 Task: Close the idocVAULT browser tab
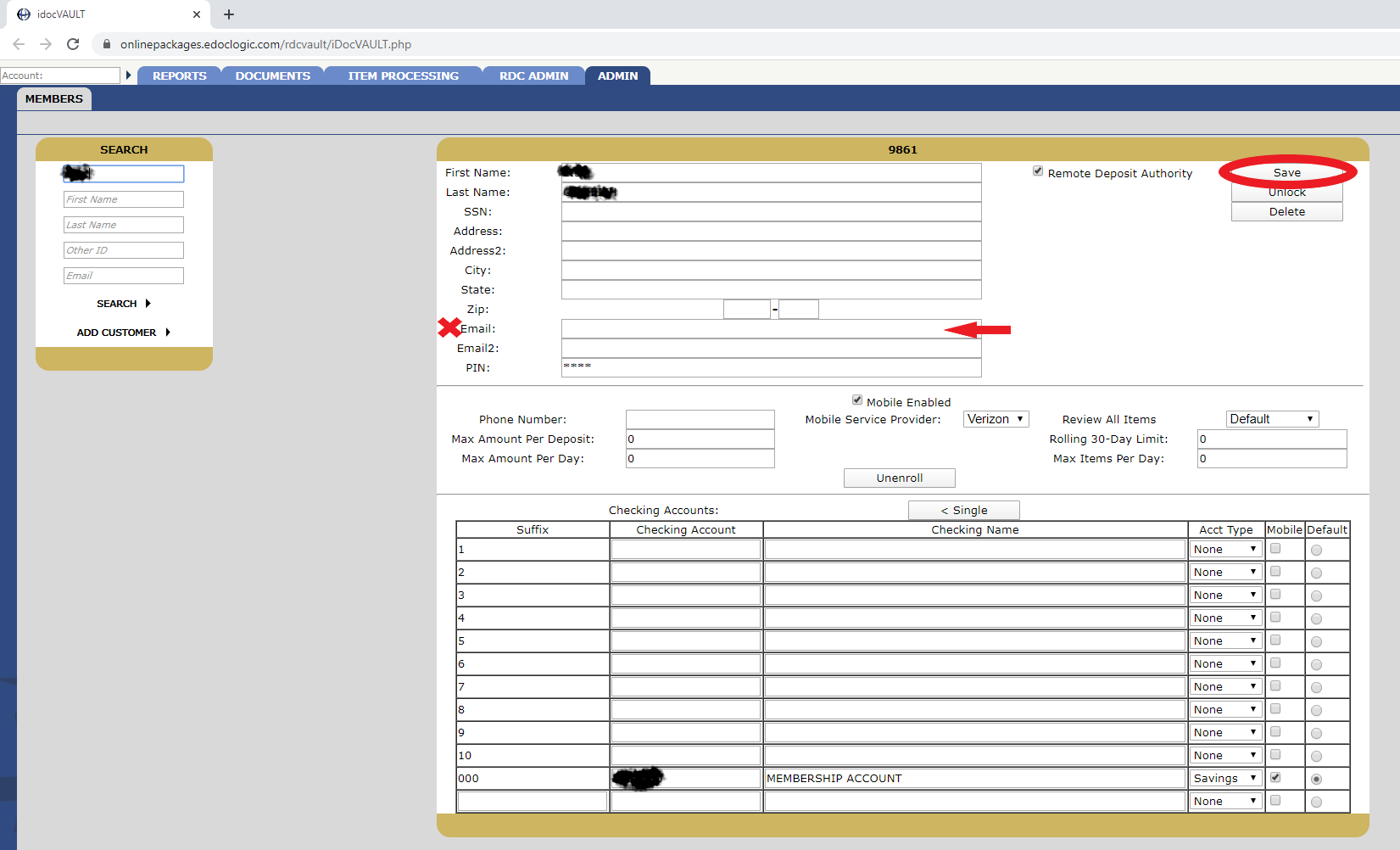(x=197, y=14)
